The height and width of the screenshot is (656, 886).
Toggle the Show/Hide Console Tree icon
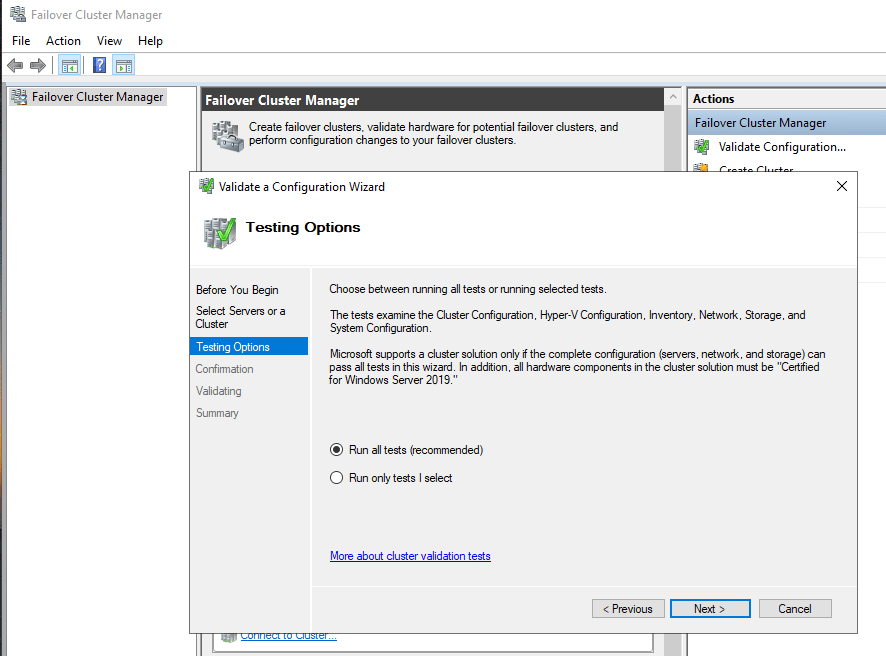pos(69,66)
